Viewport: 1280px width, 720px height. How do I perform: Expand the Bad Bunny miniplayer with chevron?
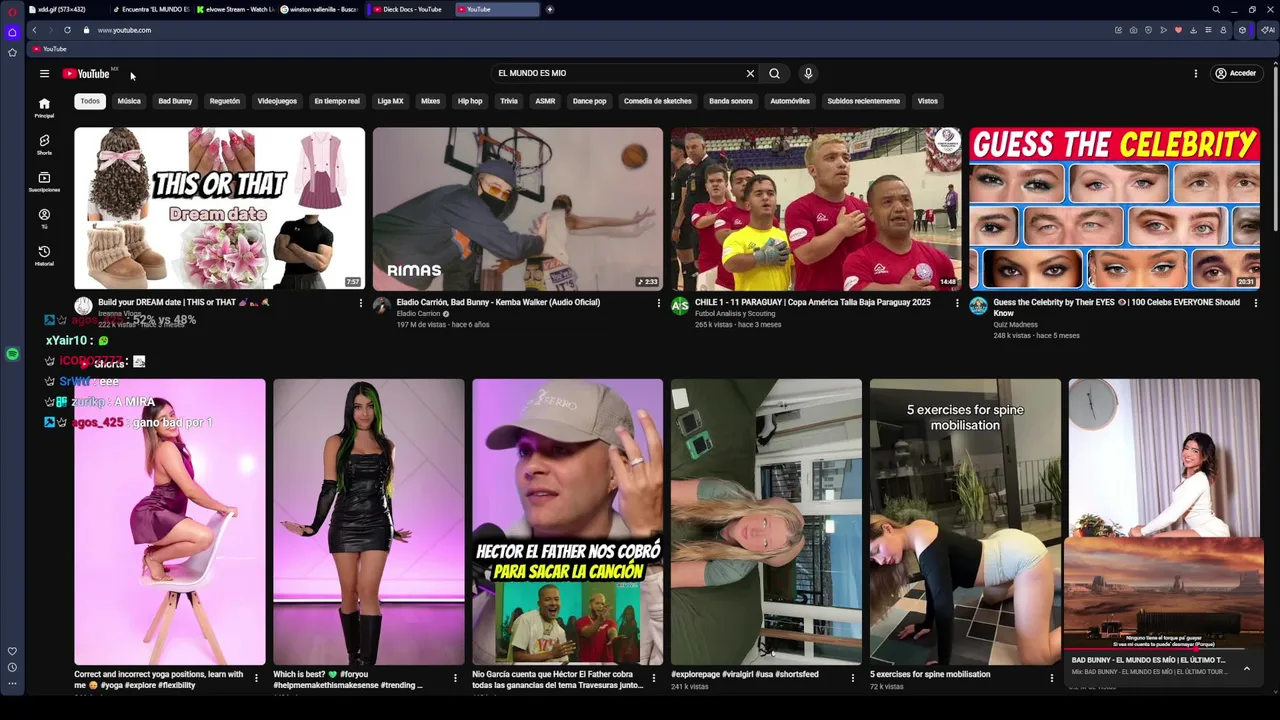[x=1246, y=668]
